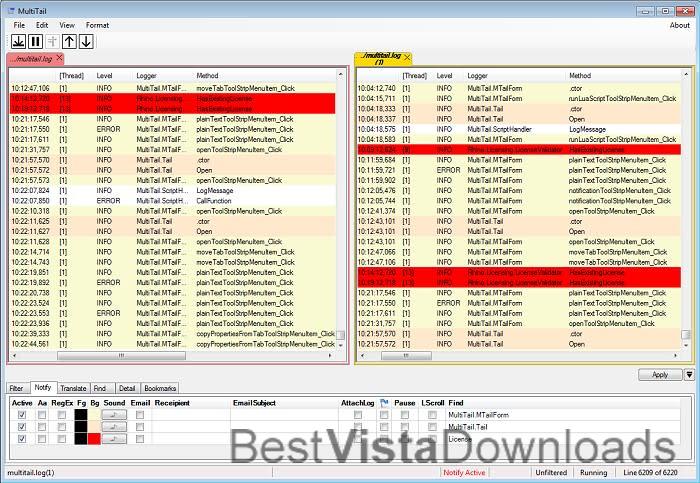The height and width of the screenshot is (483, 700).
Task: Click the peach Bg swatch for the MultiTail.Tail rule
Action: tap(94, 427)
